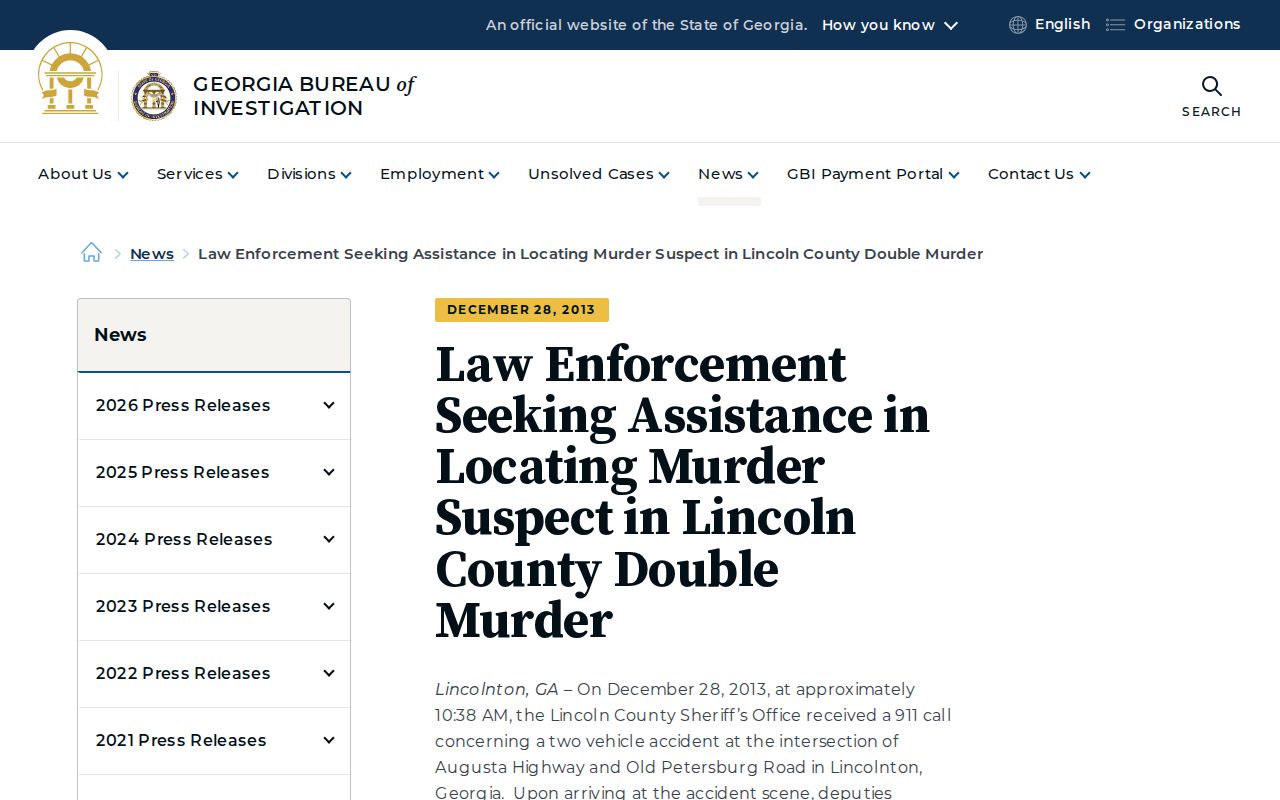This screenshot has width=1280, height=800.
Task: Click the December 28, 2013 date badge
Action: point(522,310)
